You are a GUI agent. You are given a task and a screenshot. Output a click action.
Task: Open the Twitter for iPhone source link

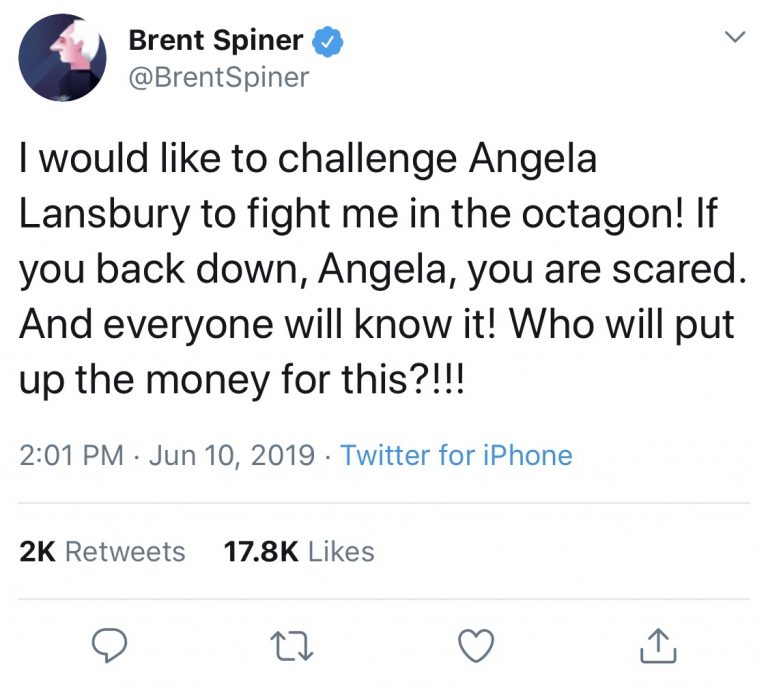coord(456,456)
